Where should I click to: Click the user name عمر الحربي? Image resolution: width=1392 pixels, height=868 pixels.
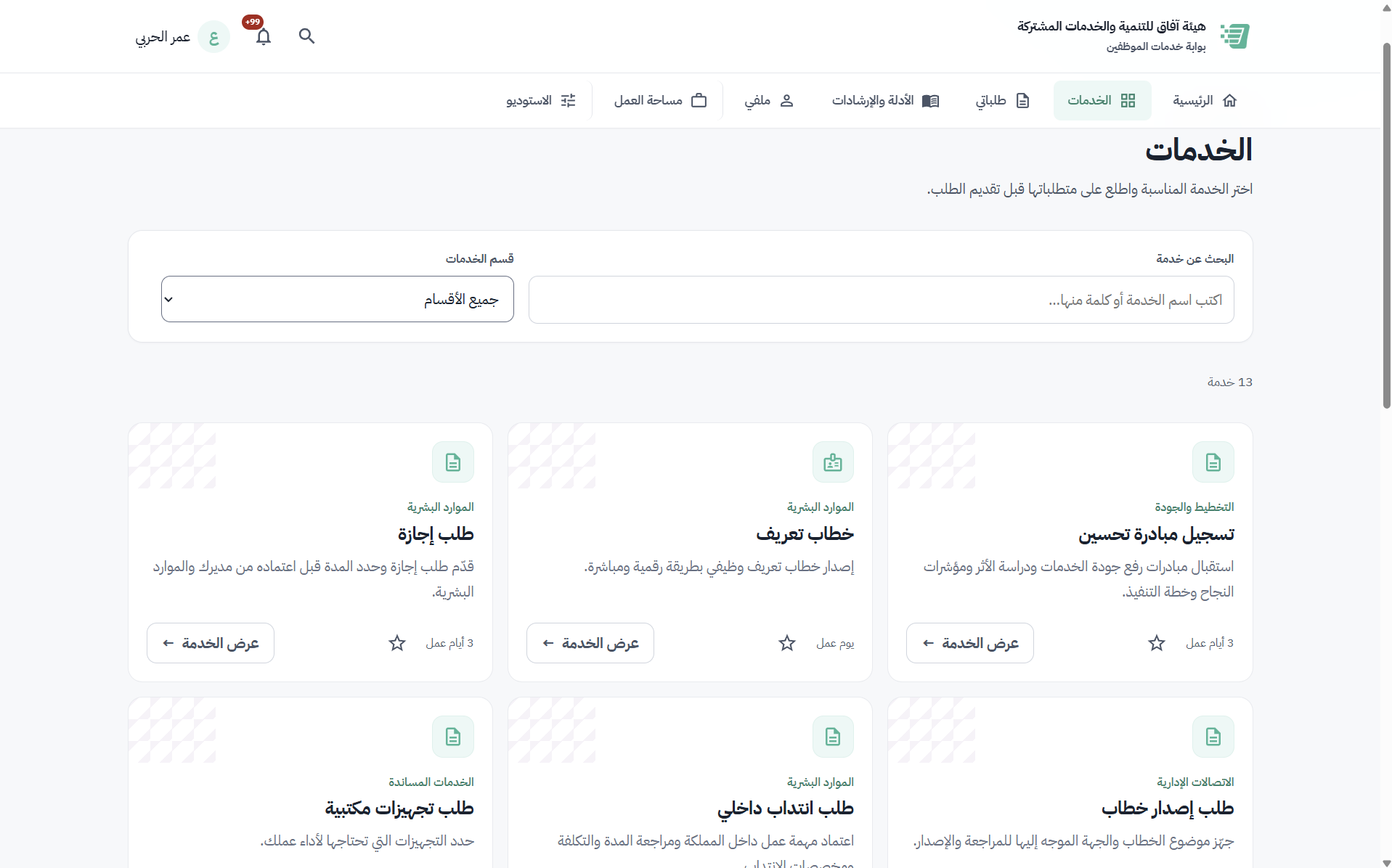click(163, 37)
